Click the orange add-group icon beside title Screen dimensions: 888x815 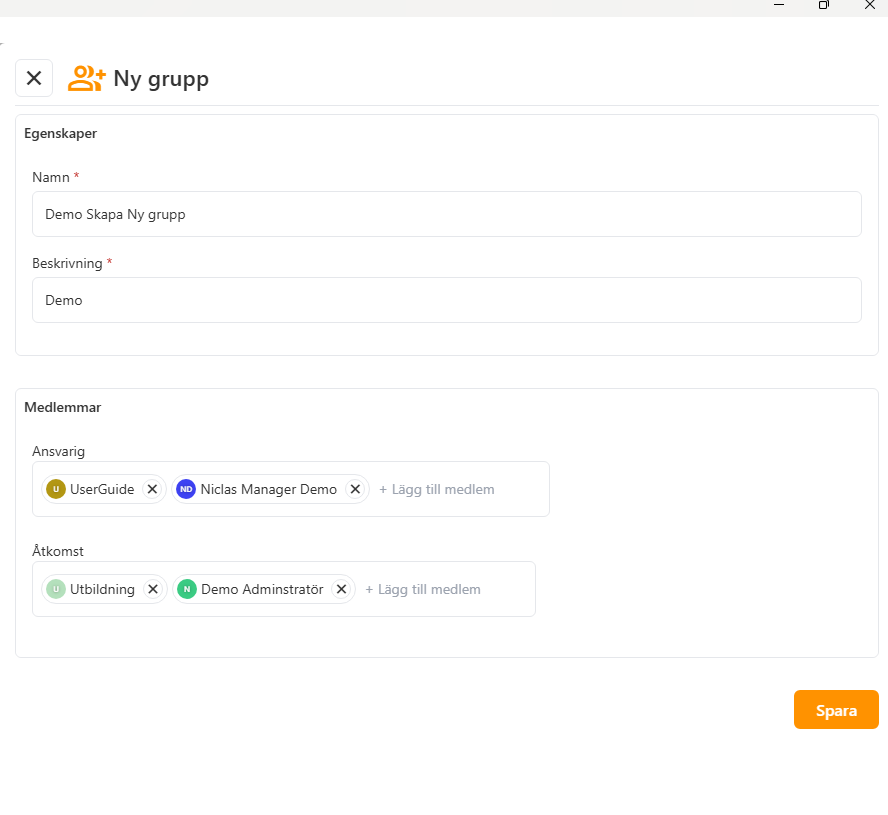click(x=87, y=78)
